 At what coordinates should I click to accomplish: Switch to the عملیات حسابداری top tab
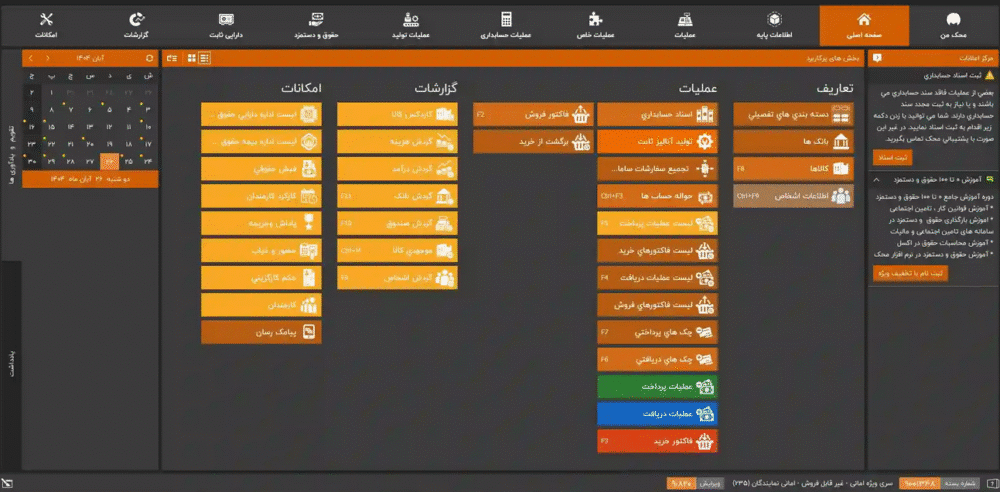pyautogui.click(x=507, y=26)
